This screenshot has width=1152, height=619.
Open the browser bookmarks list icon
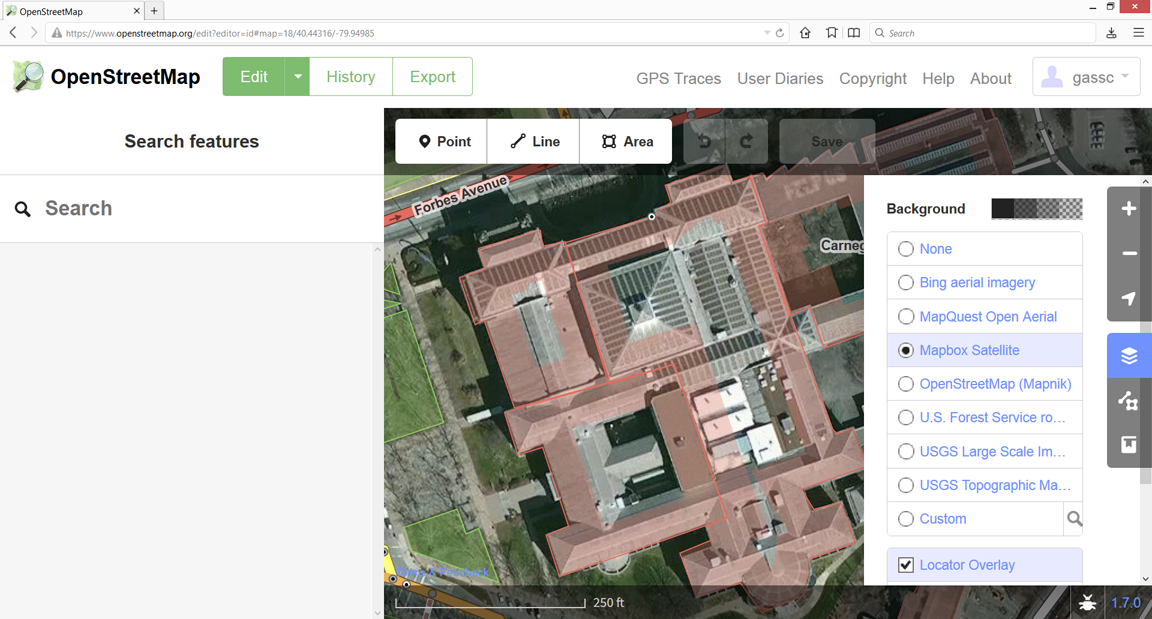(854, 33)
